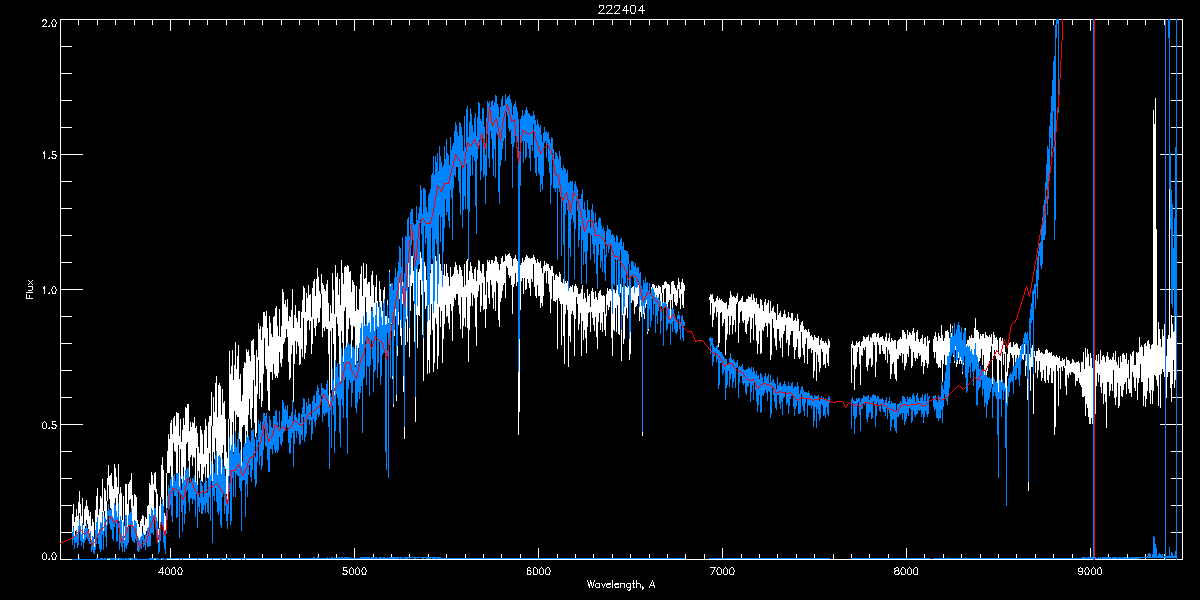Click the 'Flux' y-axis label
This screenshot has height=600, width=1200.
[30, 288]
